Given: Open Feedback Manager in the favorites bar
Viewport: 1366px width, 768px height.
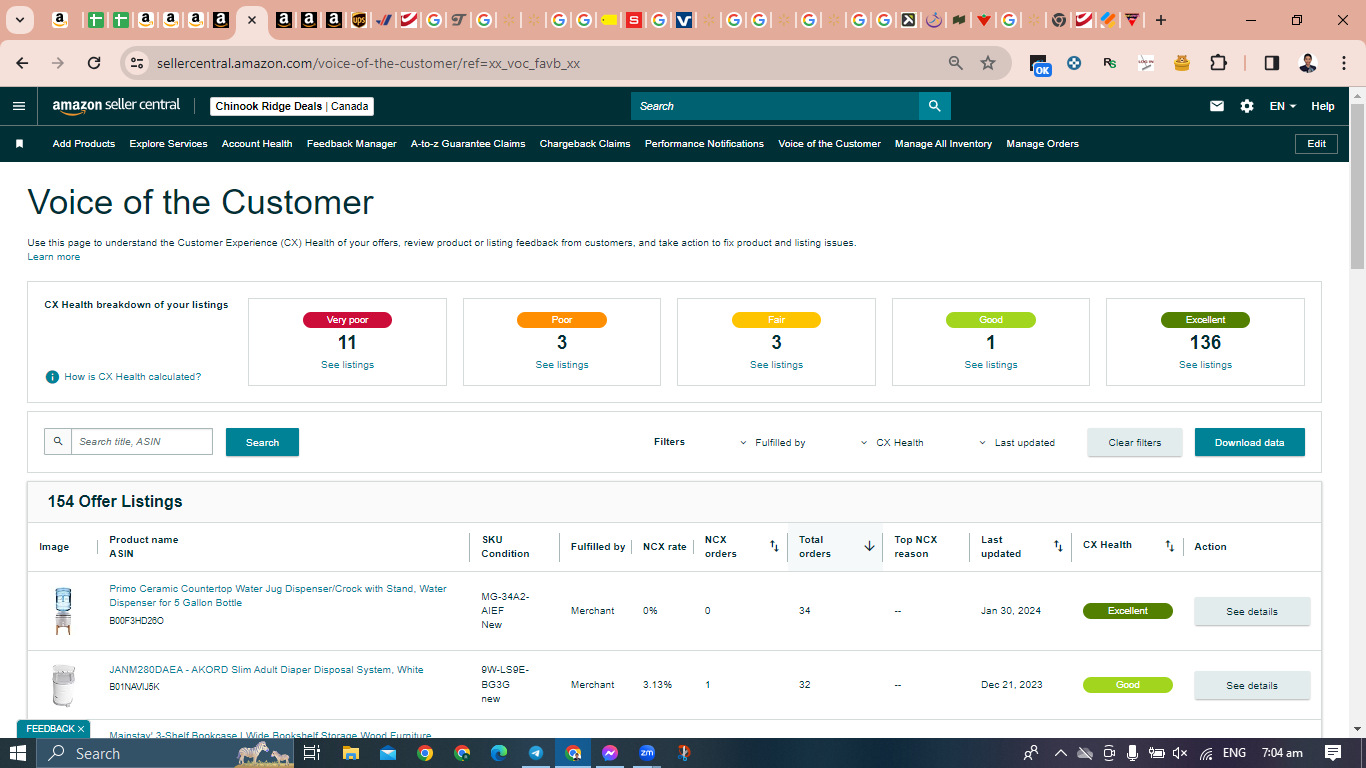Looking at the screenshot, I should point(351,144).
